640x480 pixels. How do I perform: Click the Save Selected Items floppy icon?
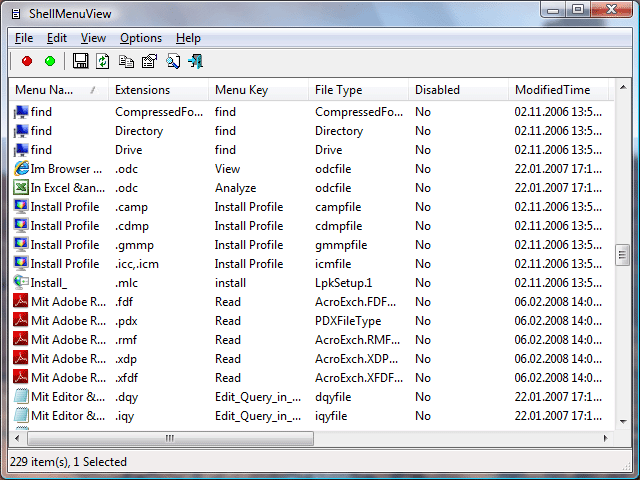tap(80, 61)
